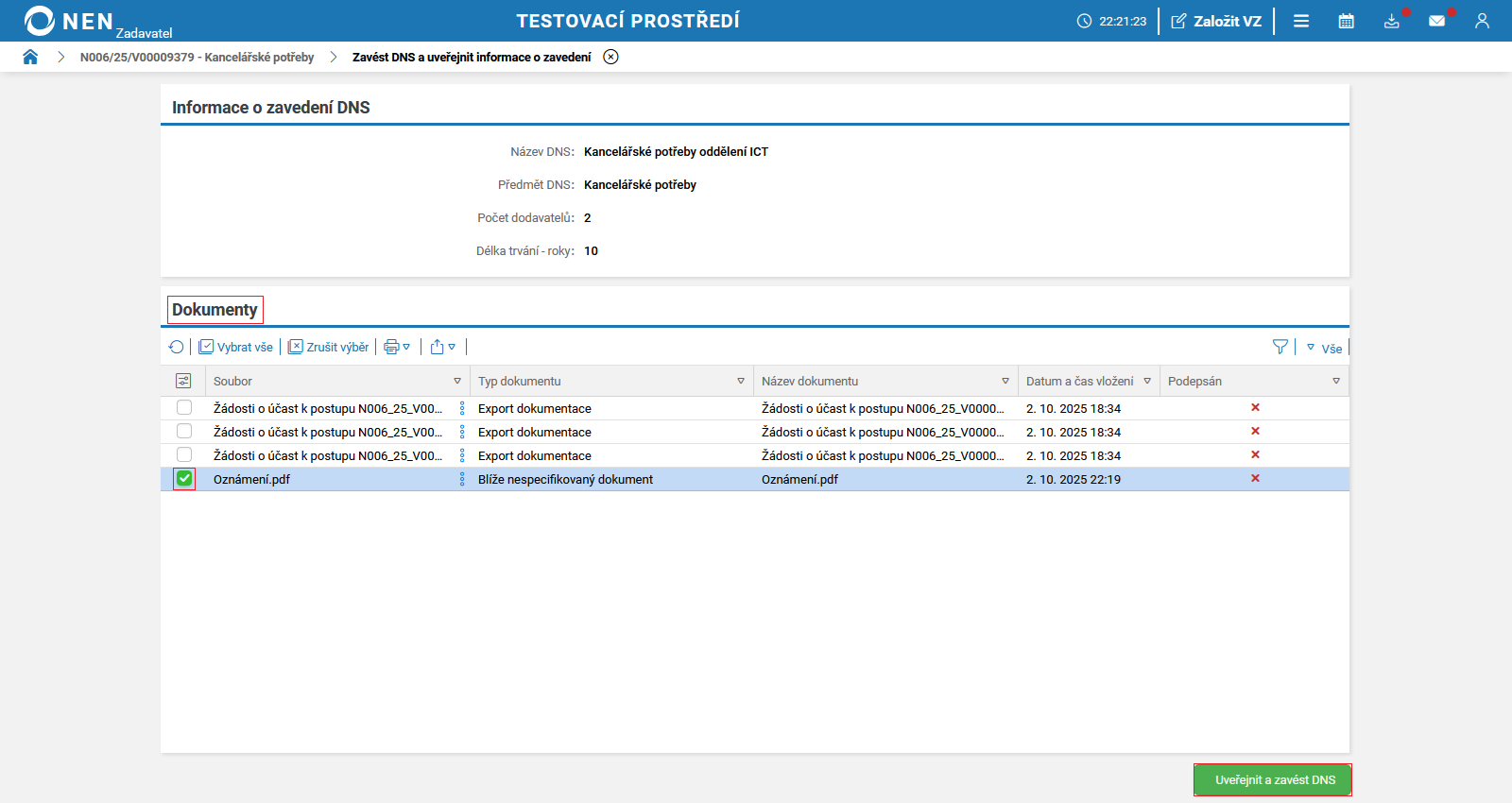Click Vybrat vše to select all
Screen dimensions: 1512x803
[x=236, y=347]
